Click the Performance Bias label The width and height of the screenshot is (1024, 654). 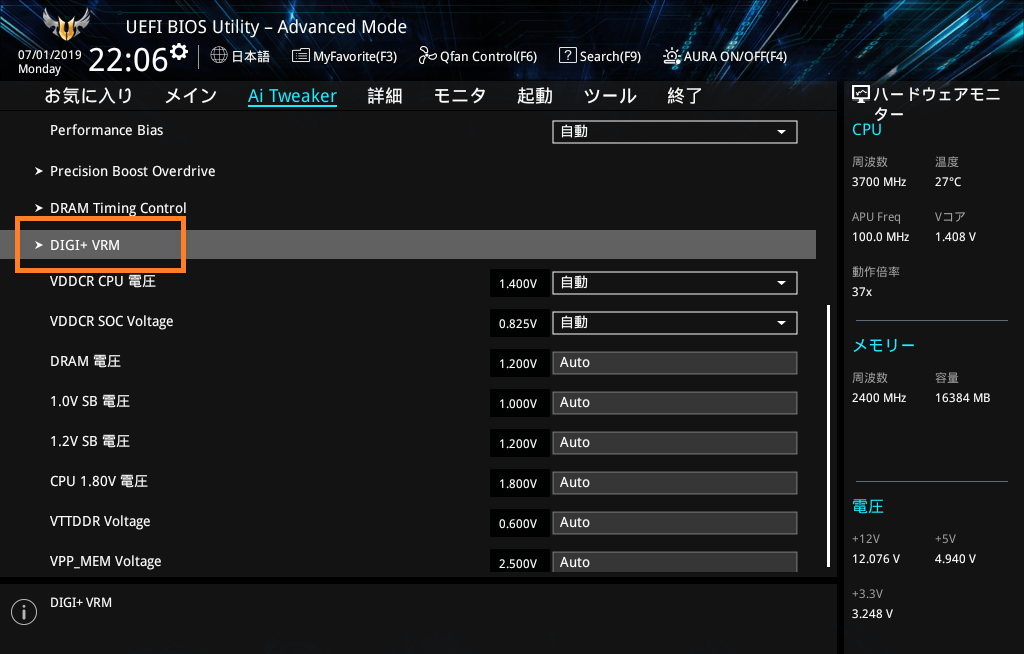106,130
